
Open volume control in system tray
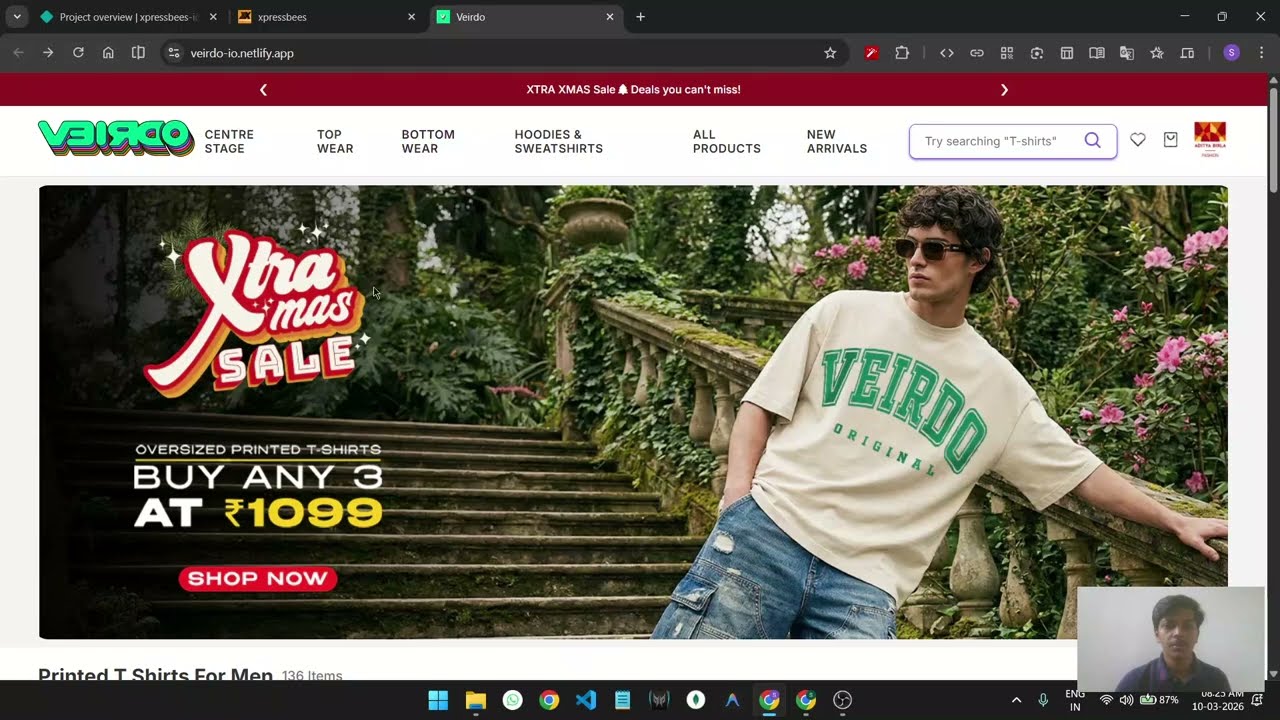click(1127, 700)
